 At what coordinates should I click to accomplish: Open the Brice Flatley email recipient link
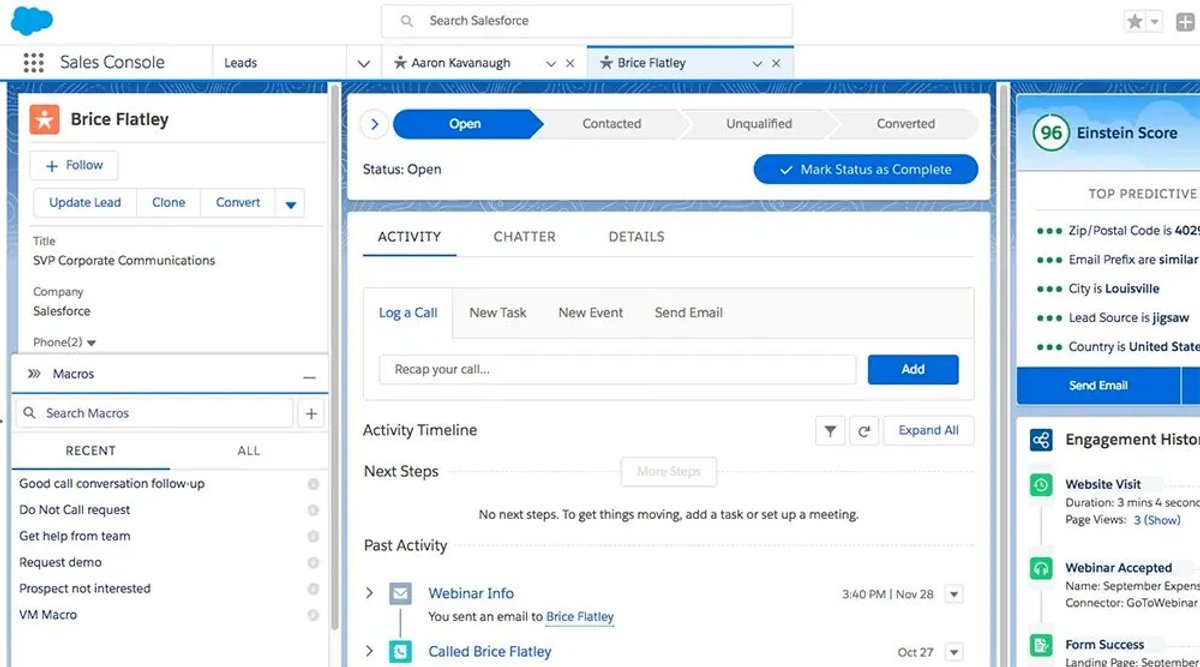coord(580,617)
